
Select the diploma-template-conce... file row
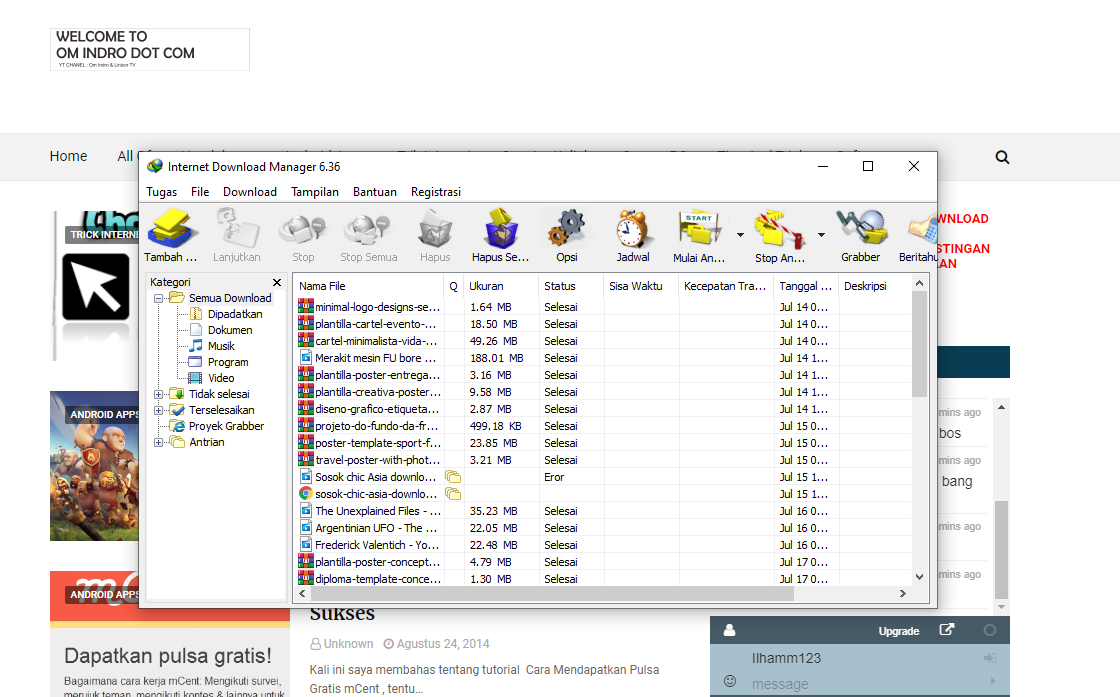point(604,579)
